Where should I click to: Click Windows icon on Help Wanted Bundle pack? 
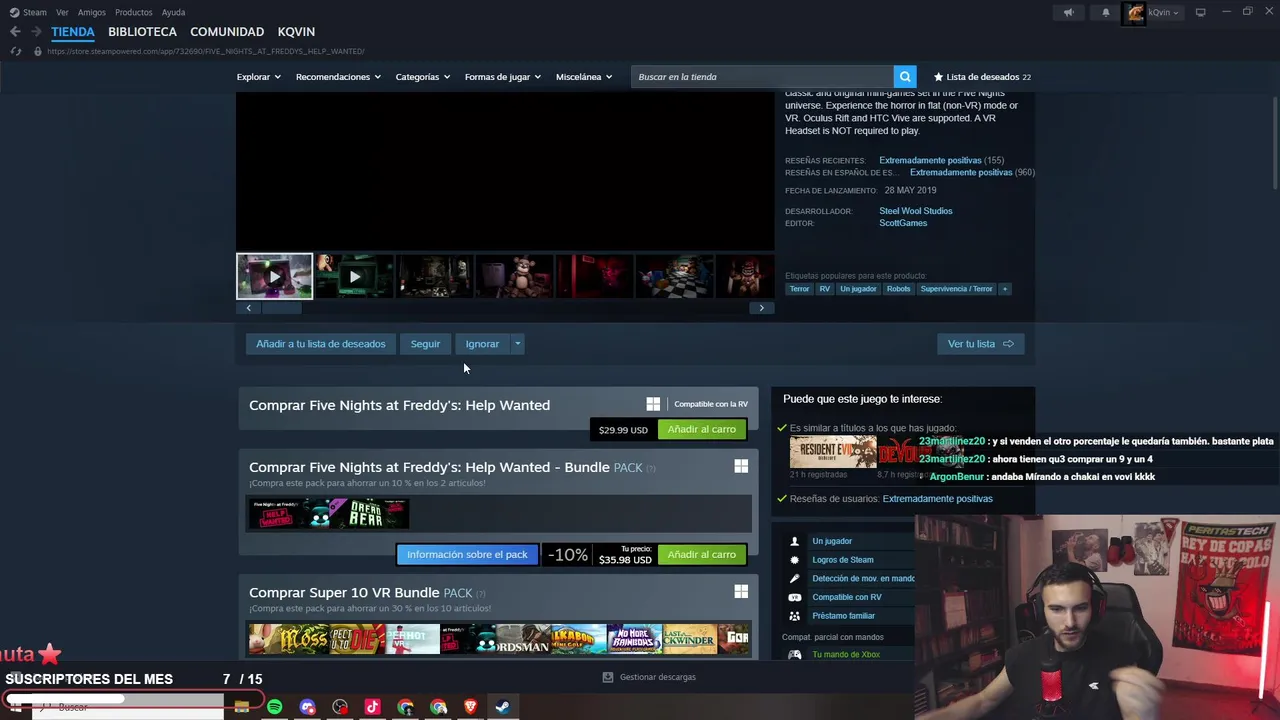(741, 466)
